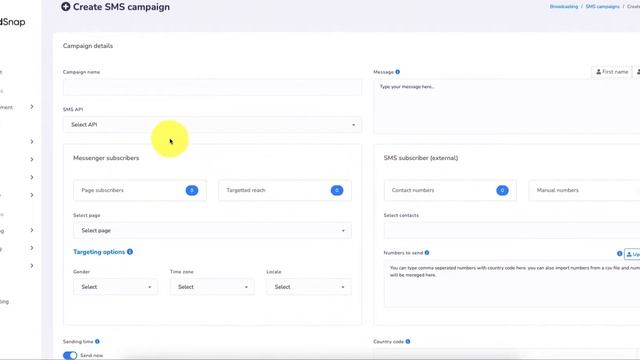Open the Select API dropdown

[212, 124]
